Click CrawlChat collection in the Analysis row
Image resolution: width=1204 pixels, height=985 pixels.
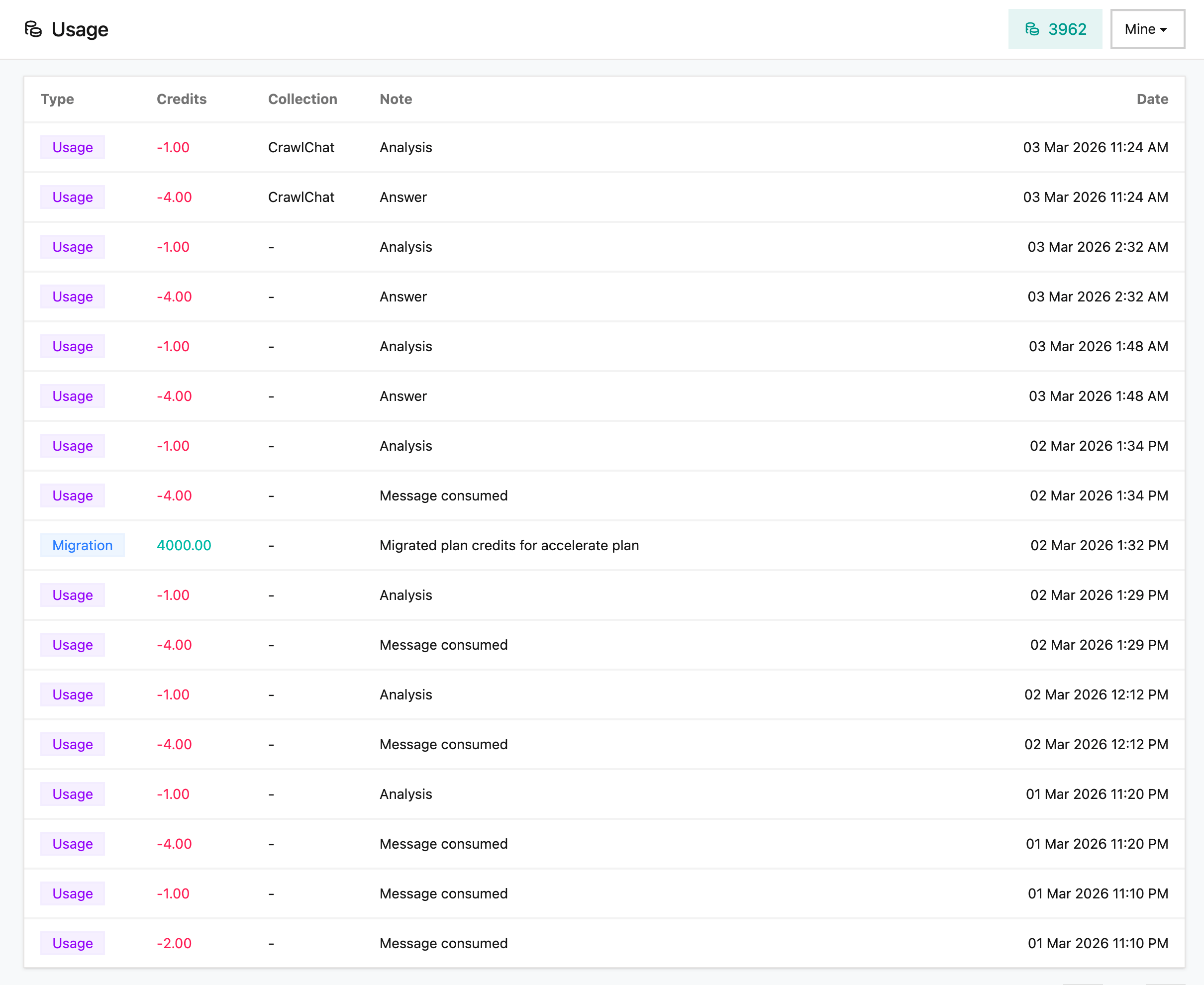tap(301, 148)
